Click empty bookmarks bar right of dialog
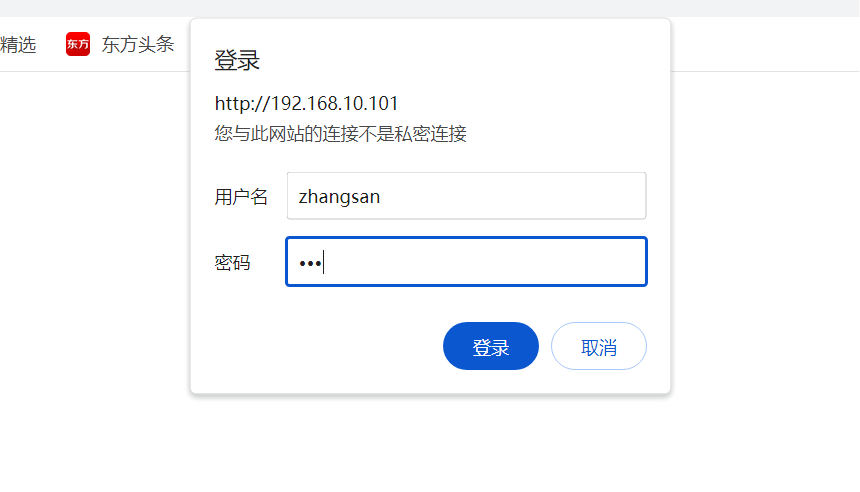Viewport: 860px width, 492px height. (x=765, y=44)
